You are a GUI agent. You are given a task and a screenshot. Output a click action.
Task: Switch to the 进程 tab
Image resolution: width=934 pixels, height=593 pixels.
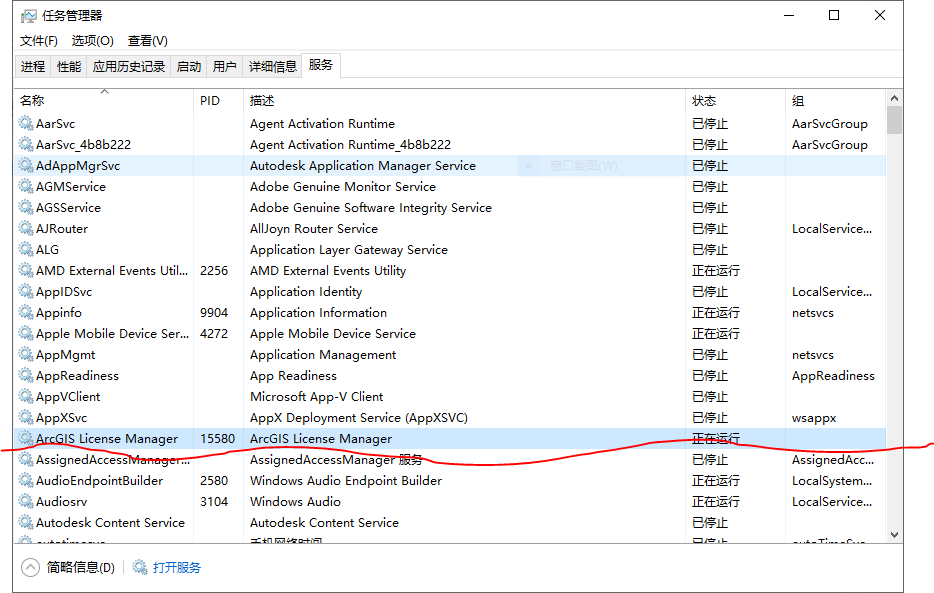tap(32, 65)
